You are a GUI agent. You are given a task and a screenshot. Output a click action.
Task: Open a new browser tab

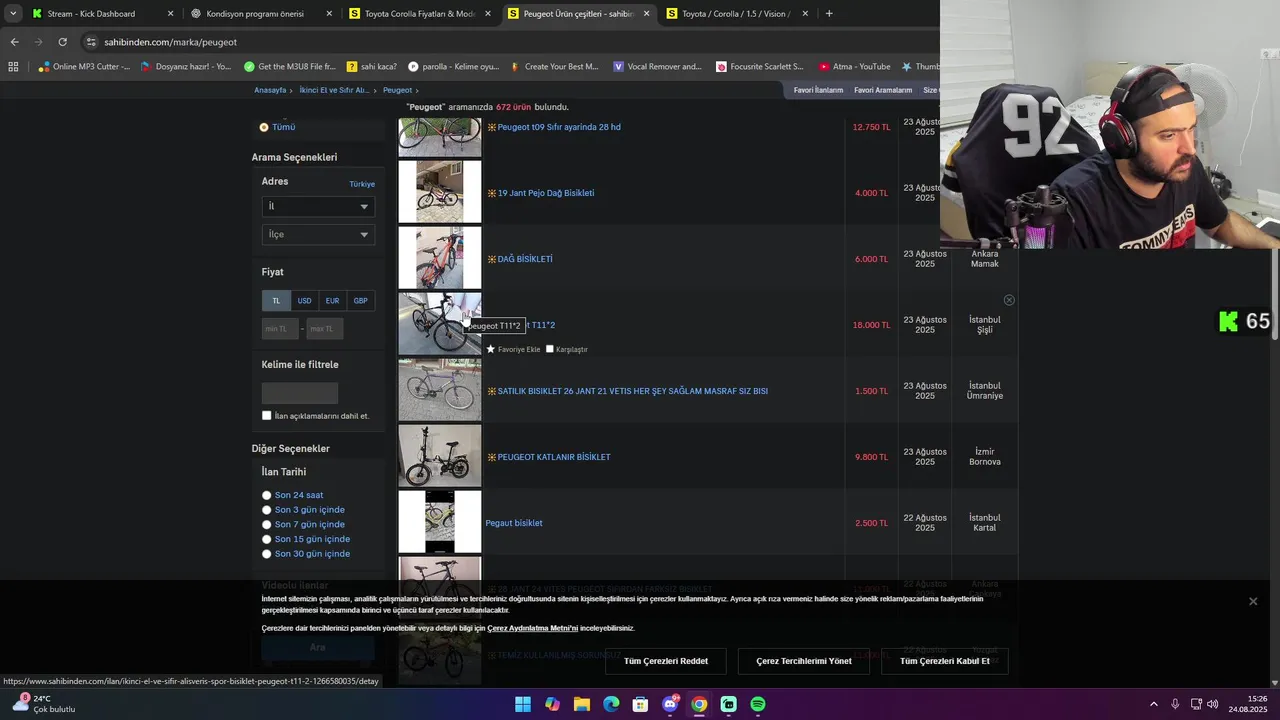829,14
